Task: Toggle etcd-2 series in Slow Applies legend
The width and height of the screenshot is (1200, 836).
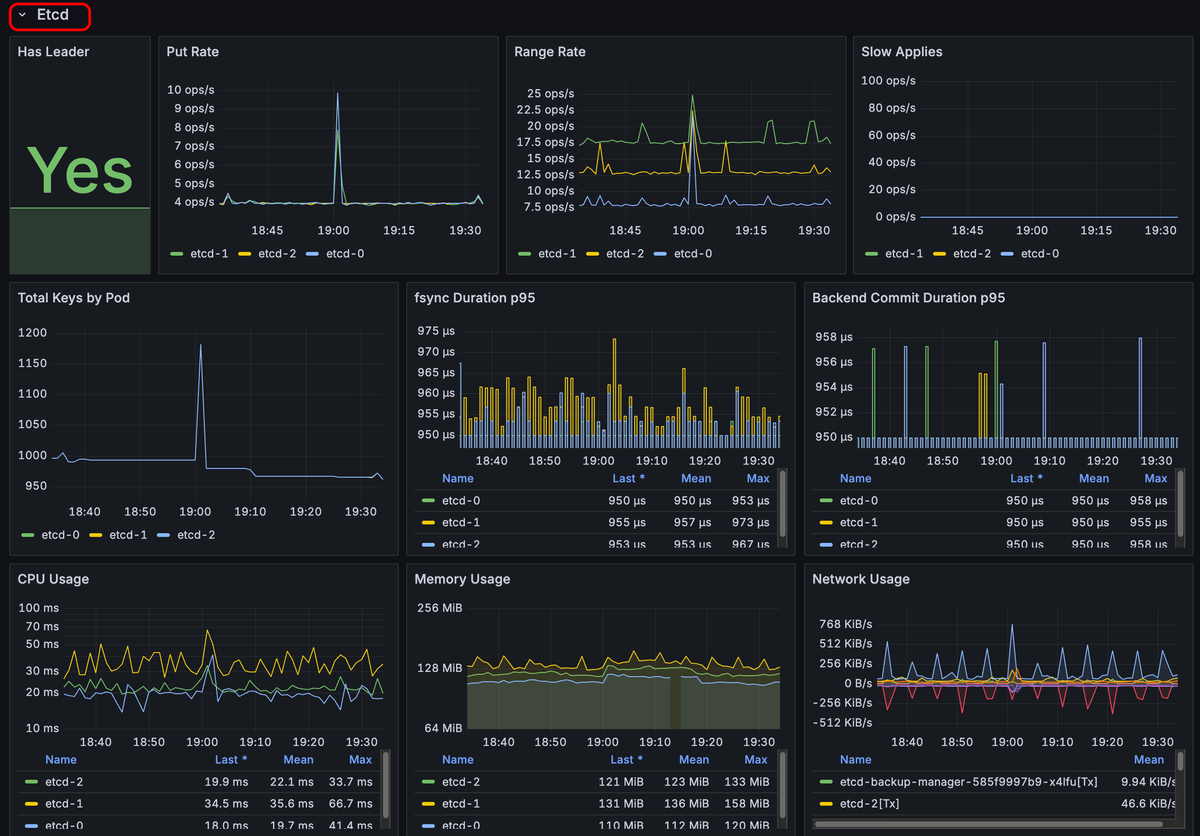Action: coord(971,254)
